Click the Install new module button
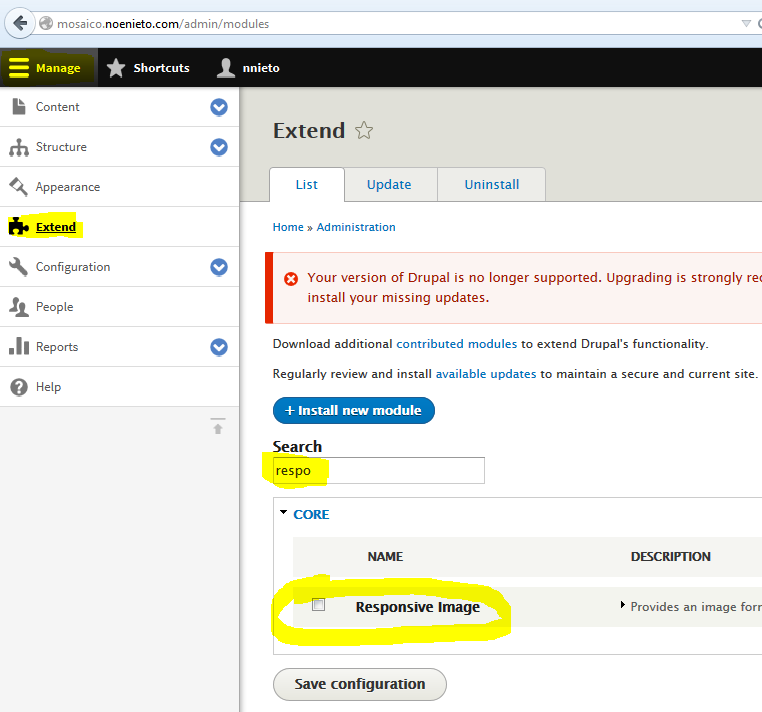The height and width of the screenshot is (712, 762). pos(354,411)
